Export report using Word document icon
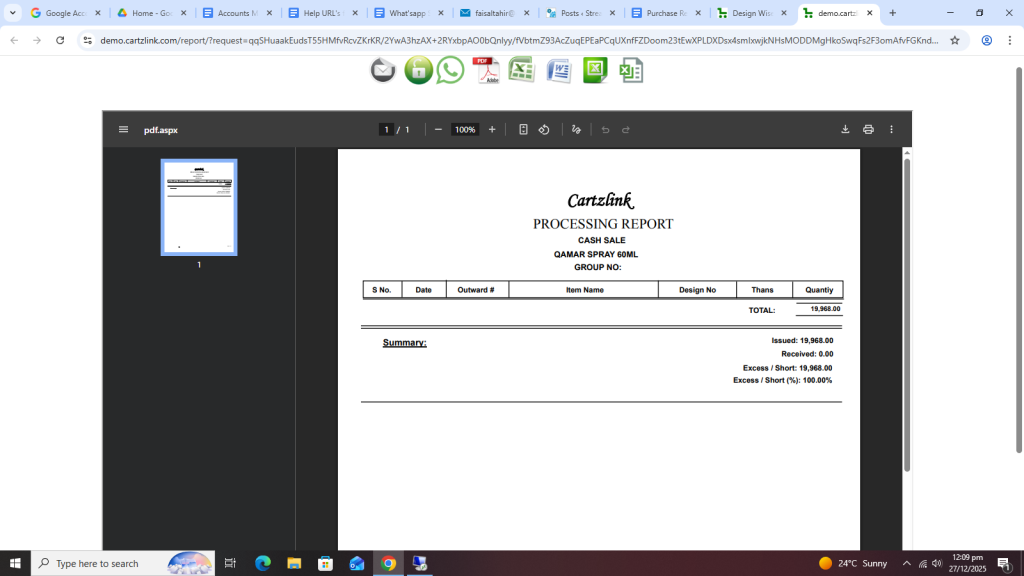The height and width of the screenshot is (576, 1024). pos(557,70)
